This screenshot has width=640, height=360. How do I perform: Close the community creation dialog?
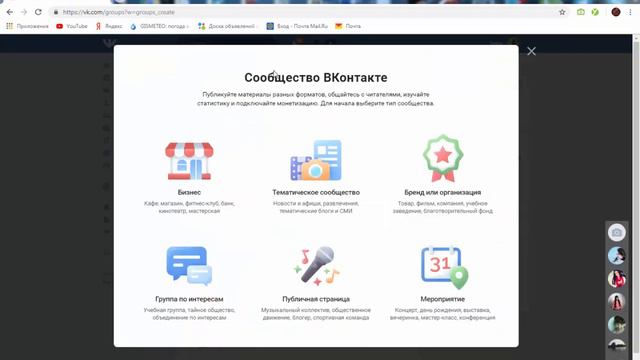pos(531,51)
